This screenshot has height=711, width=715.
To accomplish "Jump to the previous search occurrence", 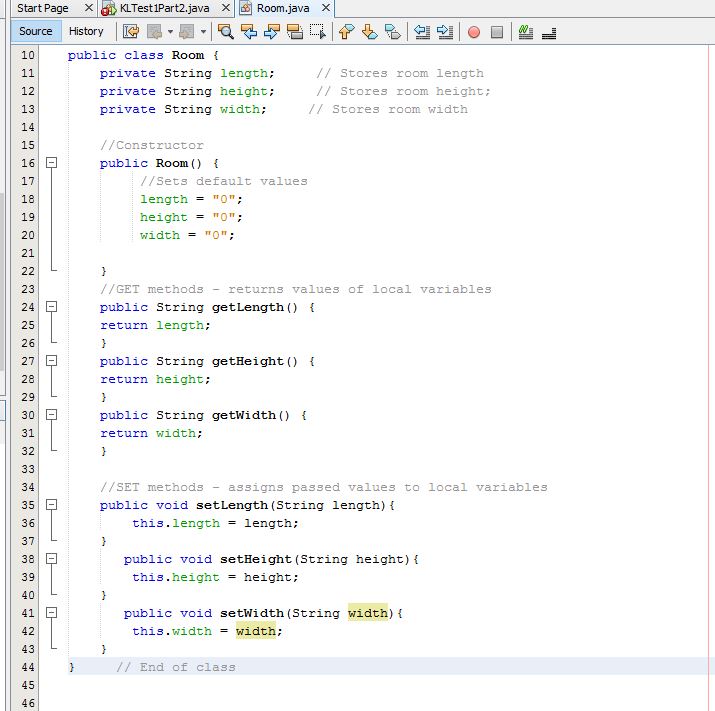I will [x=249, y=32].
